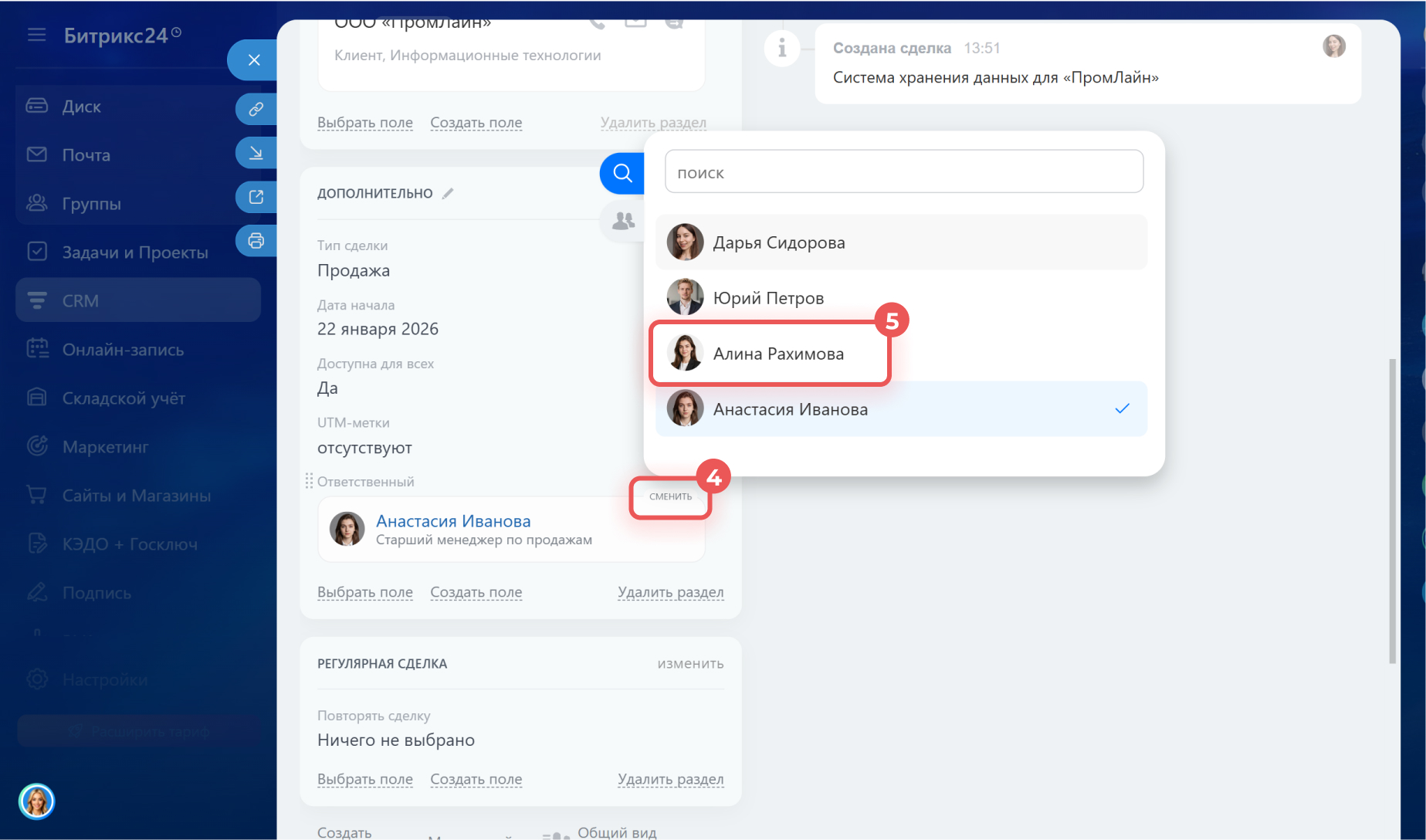The height and width of the screenshot is (840, 1426).
Task: Click the print icon button
Action: 256,241
